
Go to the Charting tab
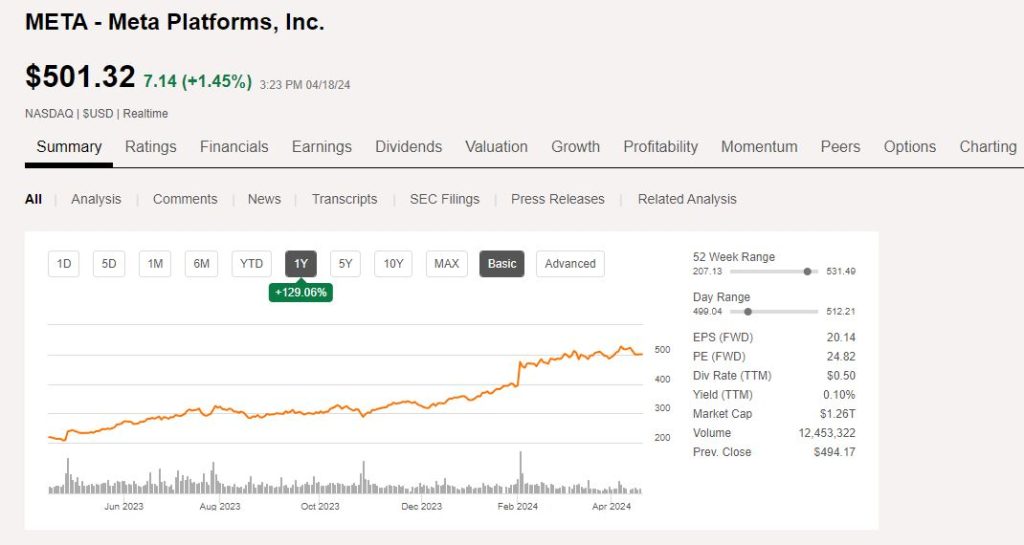[987, 147]
